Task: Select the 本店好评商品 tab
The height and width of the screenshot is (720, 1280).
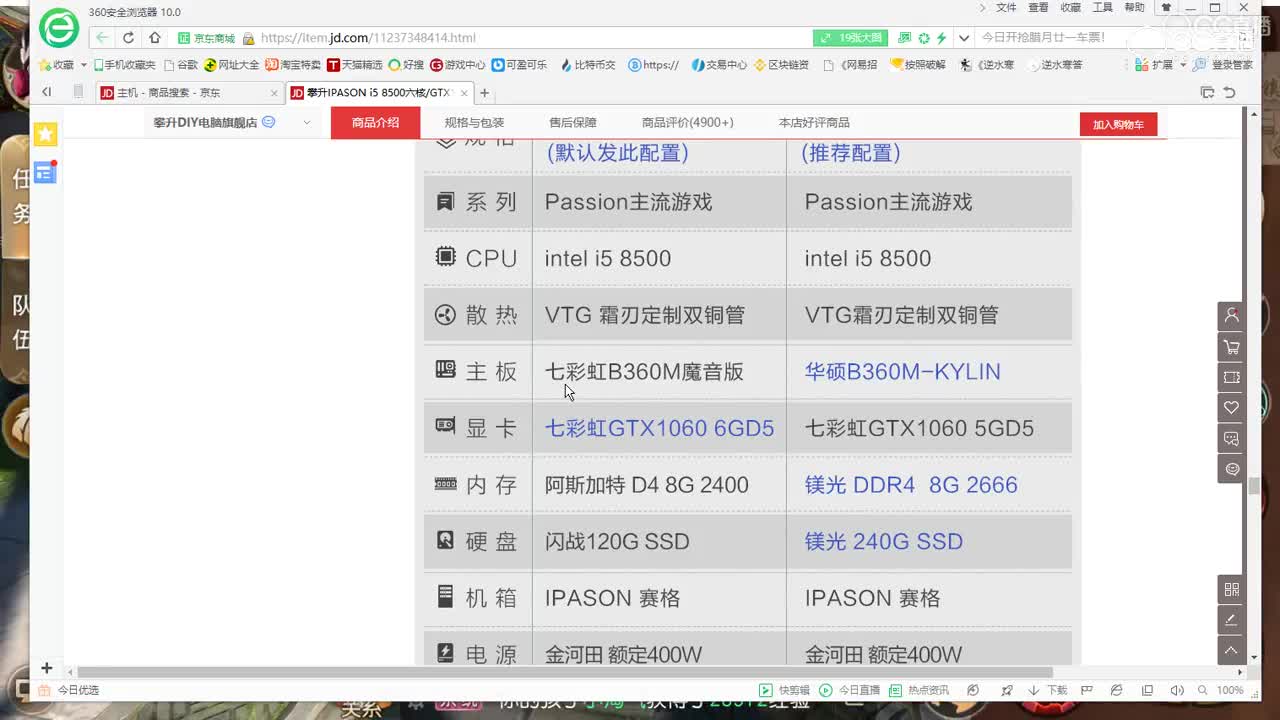Action: point(814,123)
